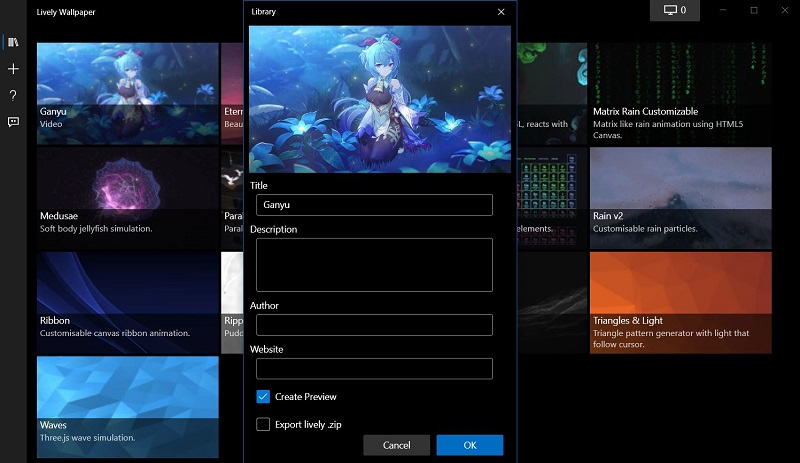This screenshot has width=800, height=463.
Task: Select the Medusae jellyfish wallpaper tile
Action: (x=128, y=198)
